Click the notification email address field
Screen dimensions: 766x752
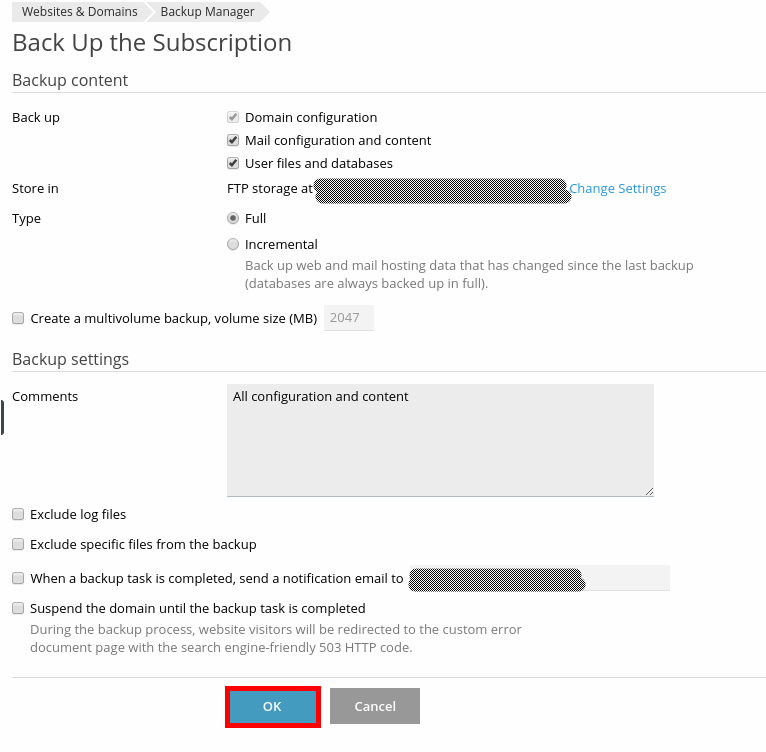click(x=538, y=578)
